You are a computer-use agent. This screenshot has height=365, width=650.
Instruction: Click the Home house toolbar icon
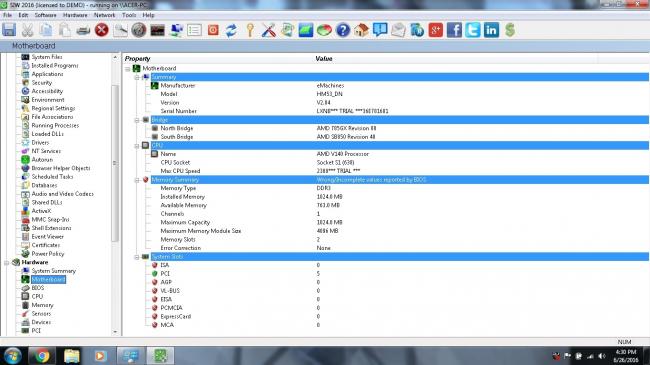click(x=361, y=30)
